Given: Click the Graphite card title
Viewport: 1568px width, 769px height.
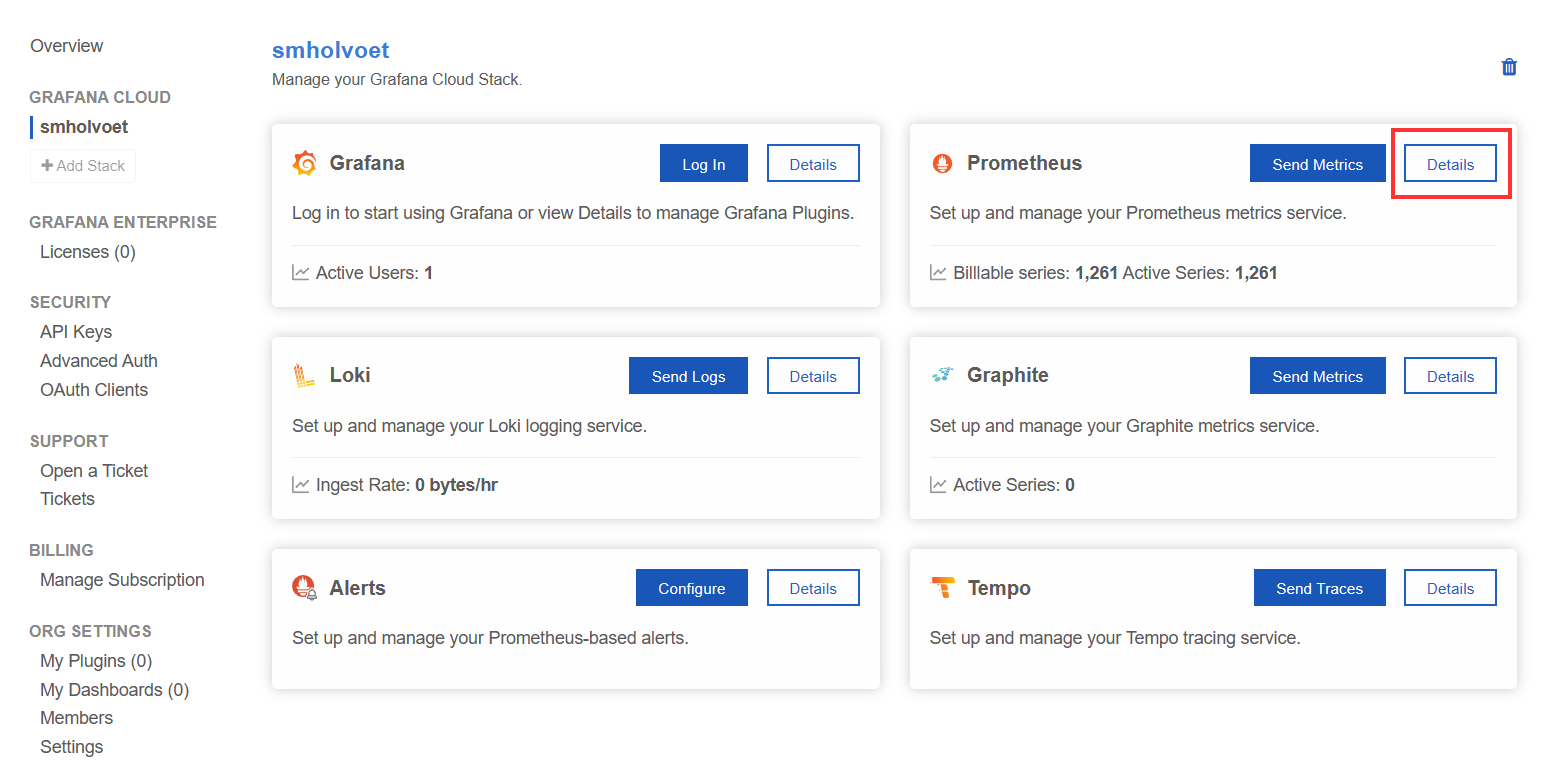Looking at the screenshot, I should point(1008,375).
